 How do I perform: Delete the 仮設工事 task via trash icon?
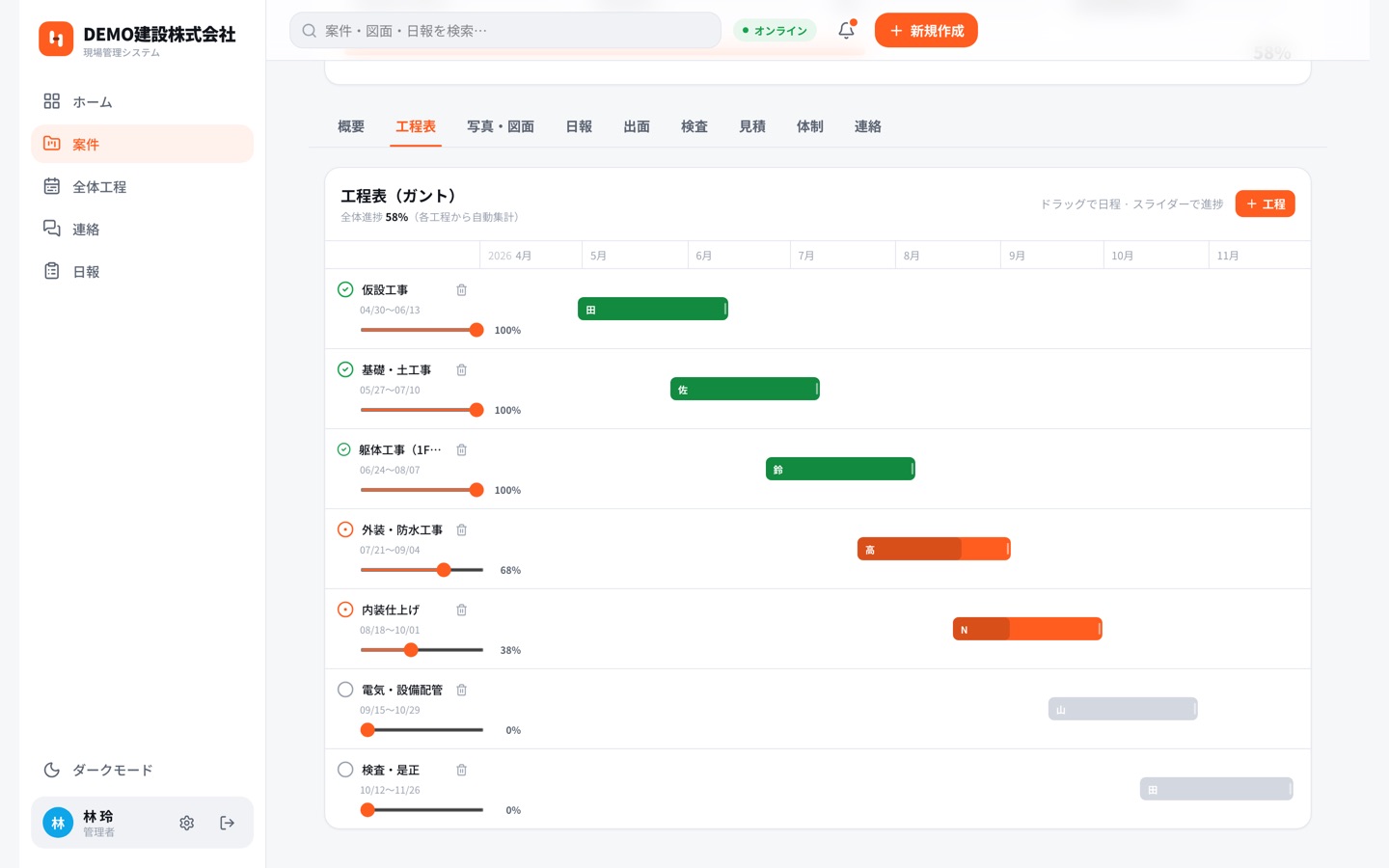point(462,290)
